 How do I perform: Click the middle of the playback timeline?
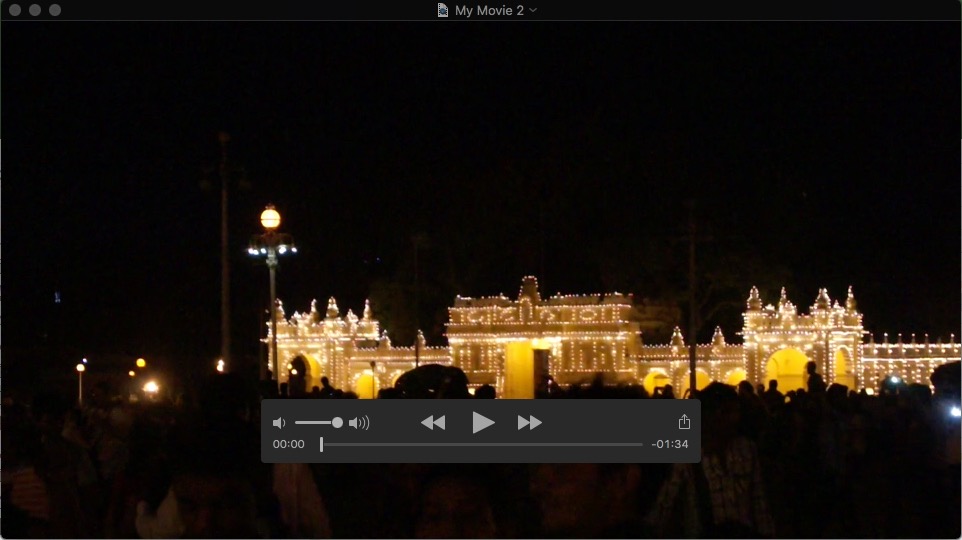coord(482,444)
